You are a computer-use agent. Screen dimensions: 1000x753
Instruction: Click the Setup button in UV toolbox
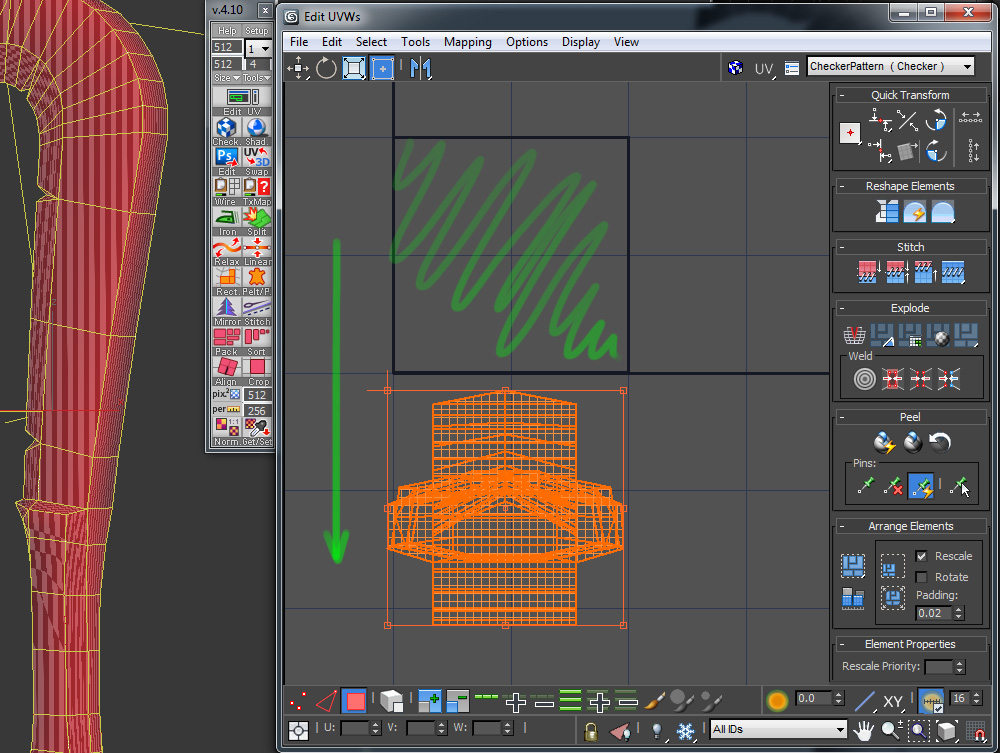click(x=257, y=31)
